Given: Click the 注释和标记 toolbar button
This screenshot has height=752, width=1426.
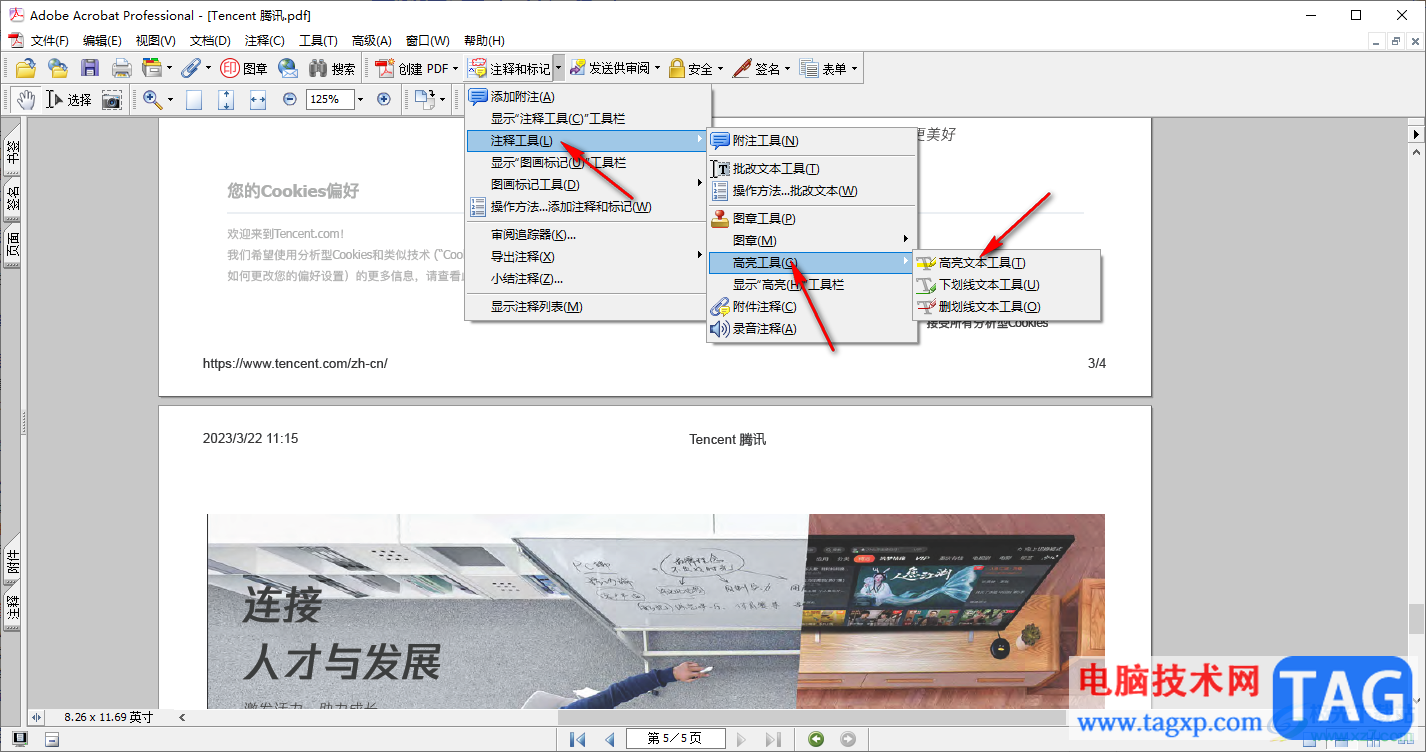Looking at the screenshot, I should (509, 68).
